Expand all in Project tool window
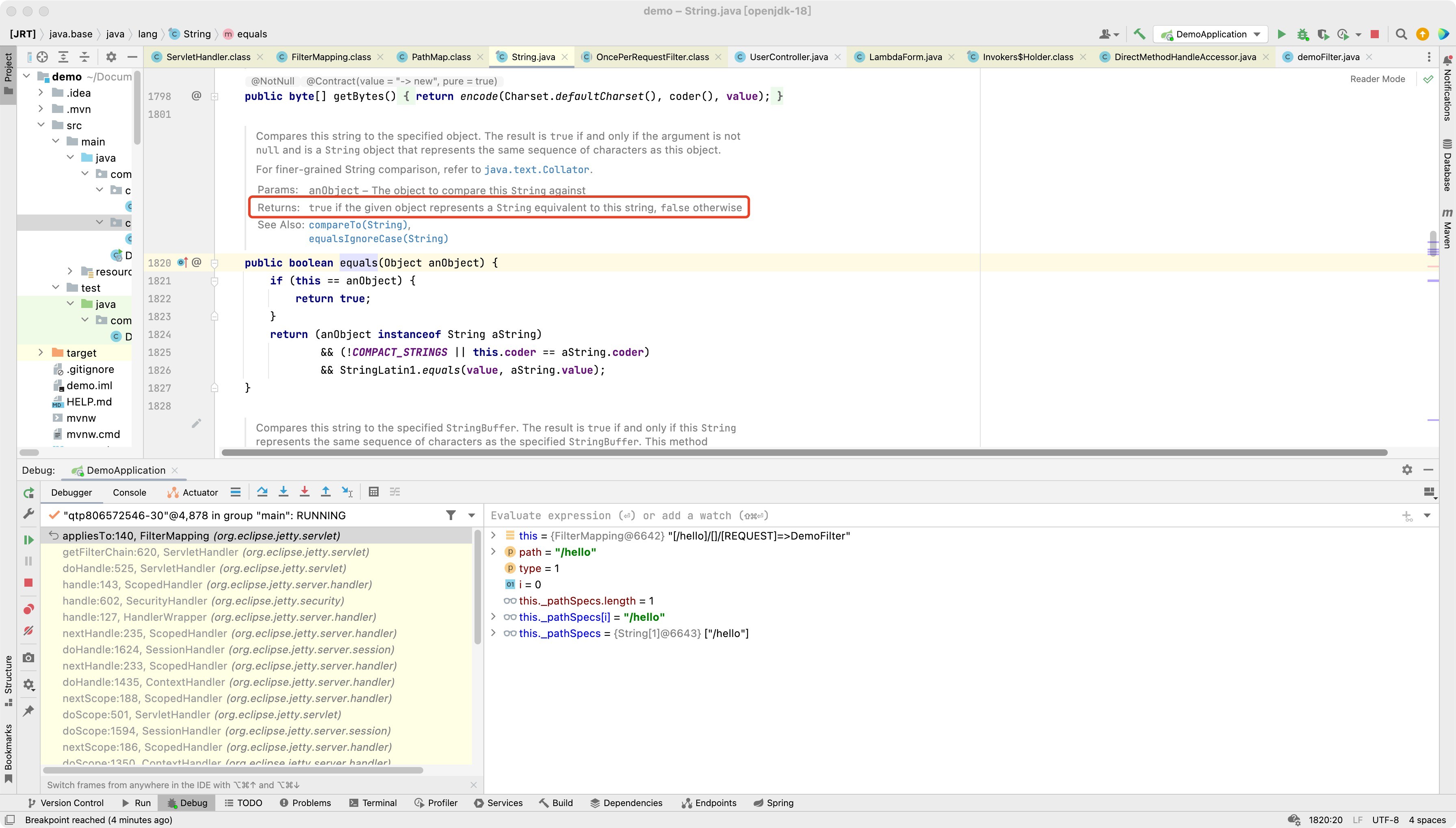The width and height of the screenshot is (1456, 828). coord(63,57)
